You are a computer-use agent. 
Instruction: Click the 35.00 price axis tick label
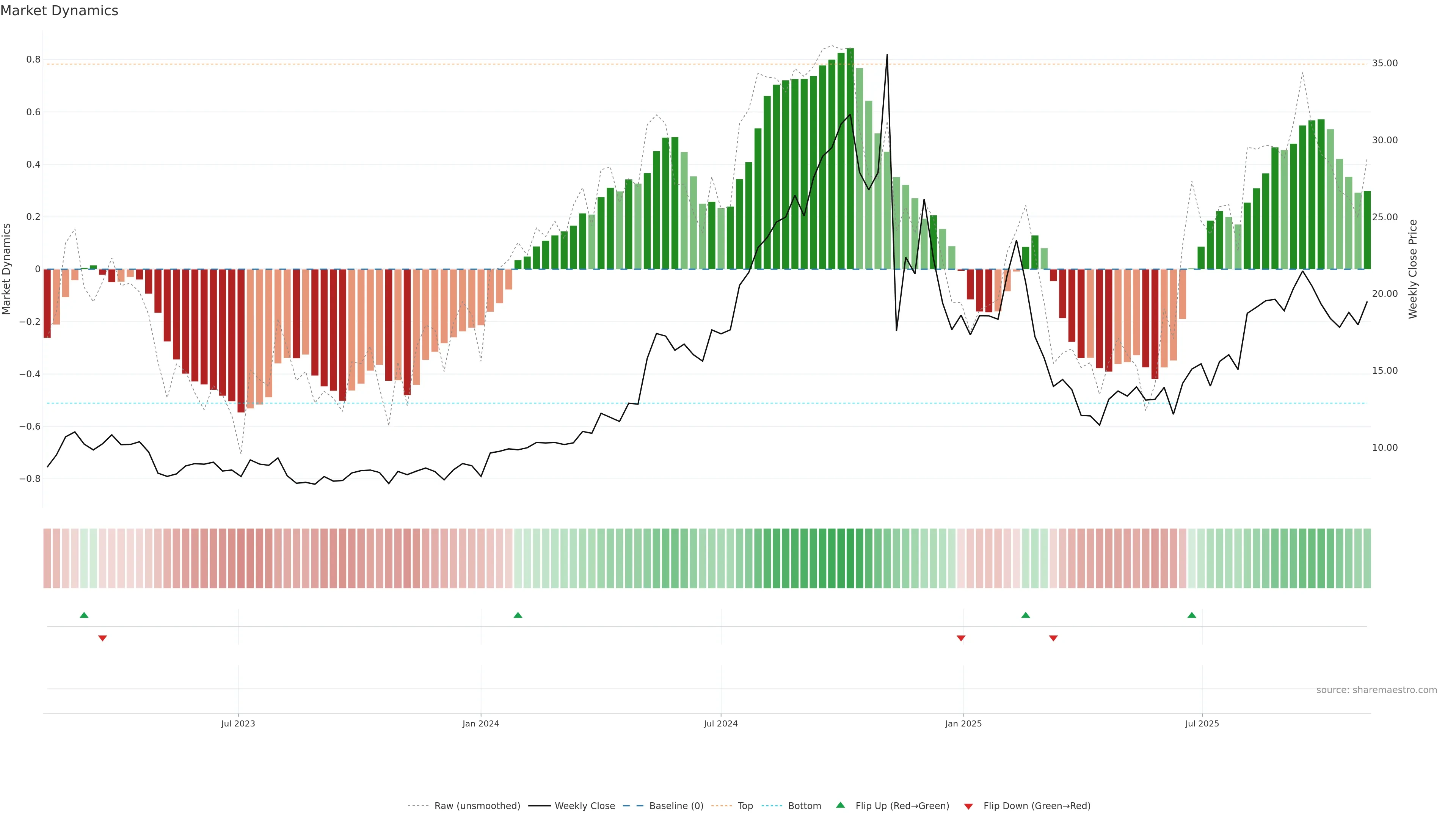click(x=1384, y=63)
